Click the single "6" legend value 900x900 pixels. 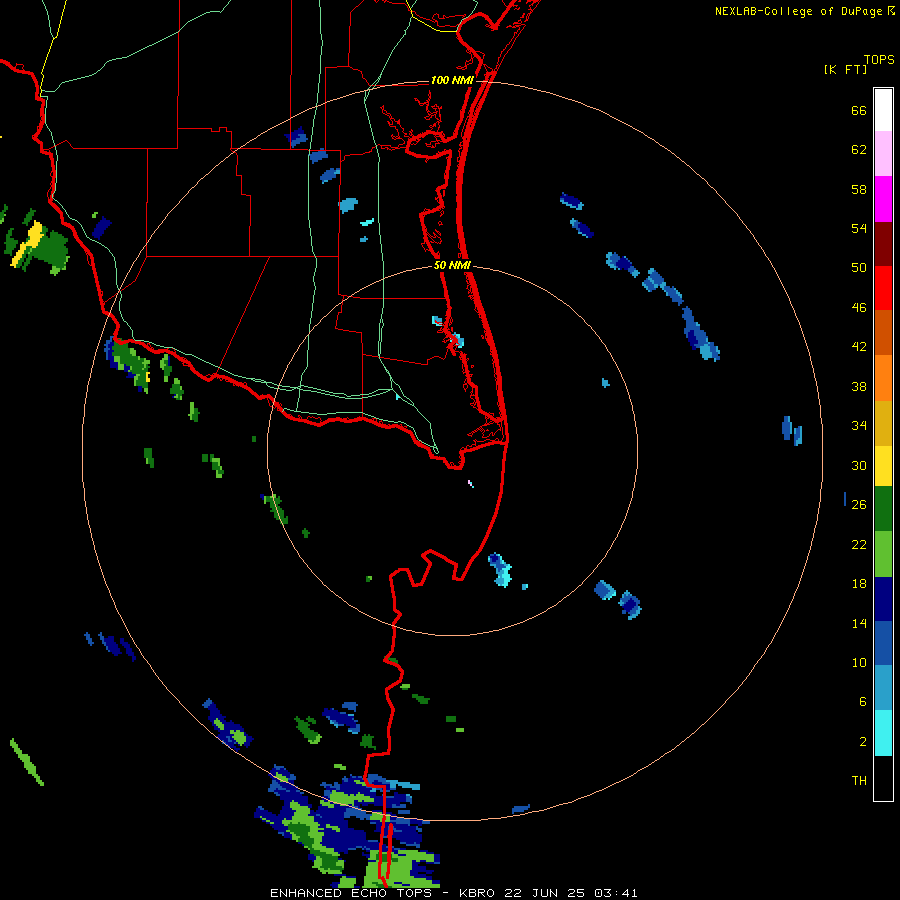tap(863, 702)
